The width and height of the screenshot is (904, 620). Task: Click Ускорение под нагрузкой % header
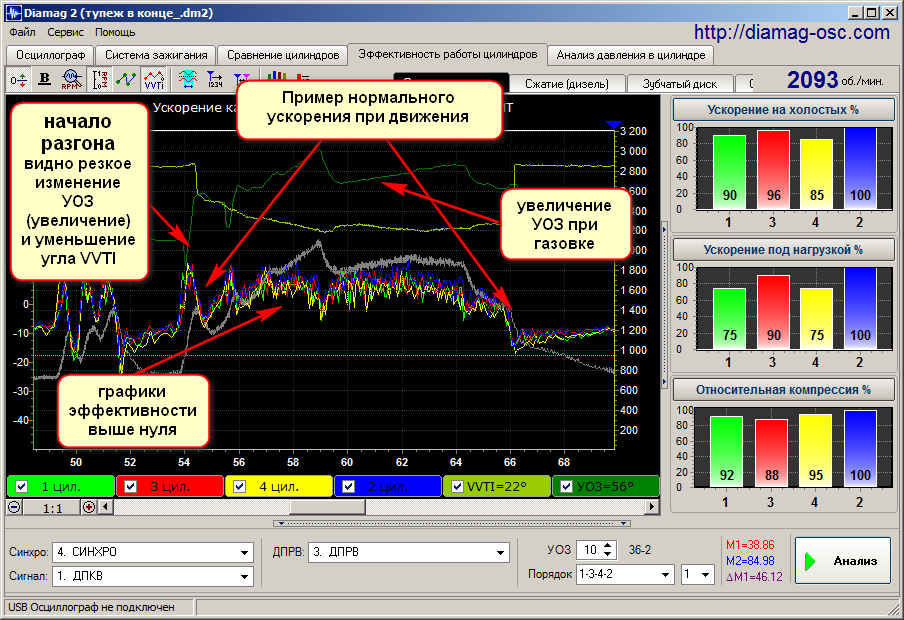[783, 250]
